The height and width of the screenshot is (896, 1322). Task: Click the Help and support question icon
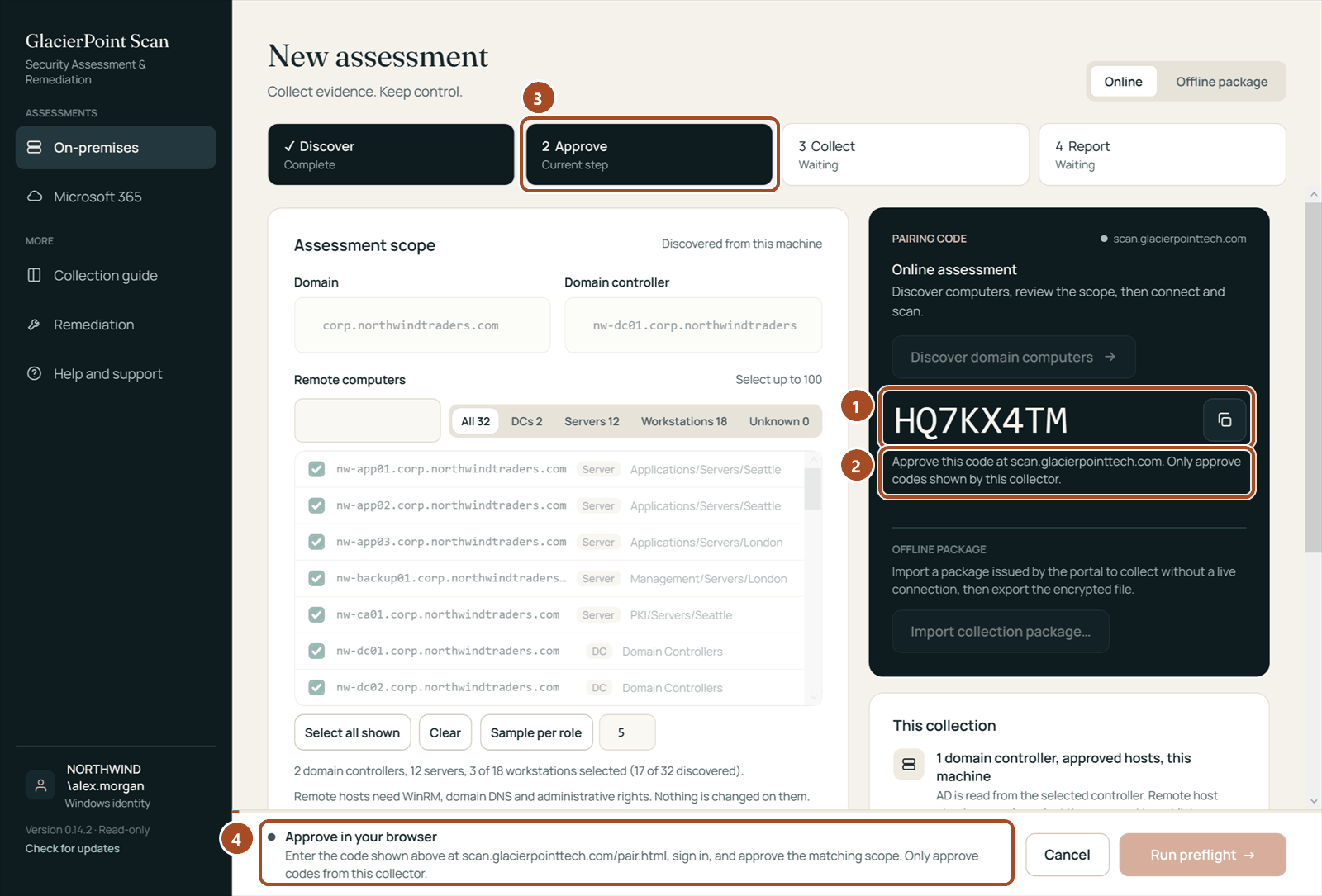pyautogui.click(x=35, y=373)
